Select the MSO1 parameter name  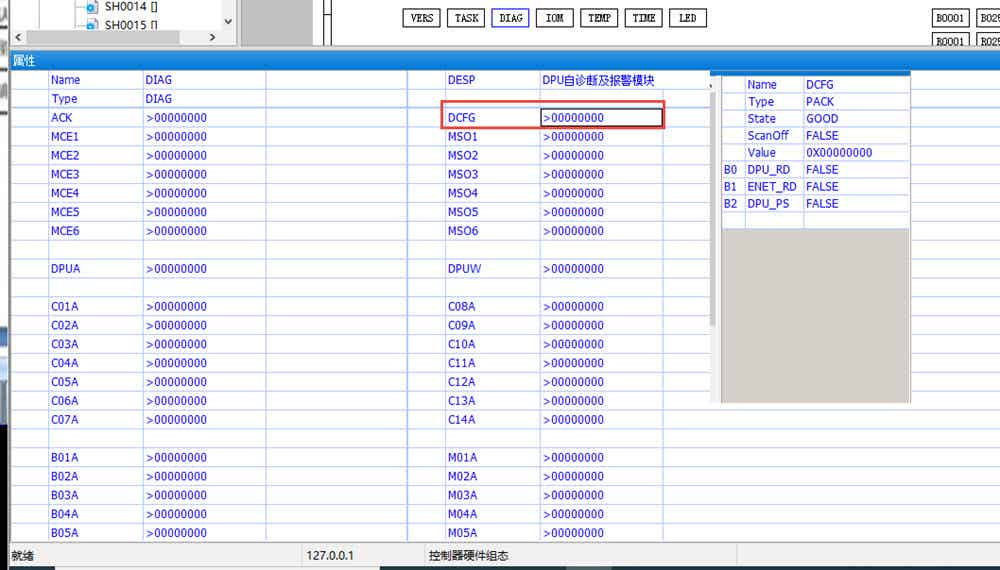click(462, 136)
